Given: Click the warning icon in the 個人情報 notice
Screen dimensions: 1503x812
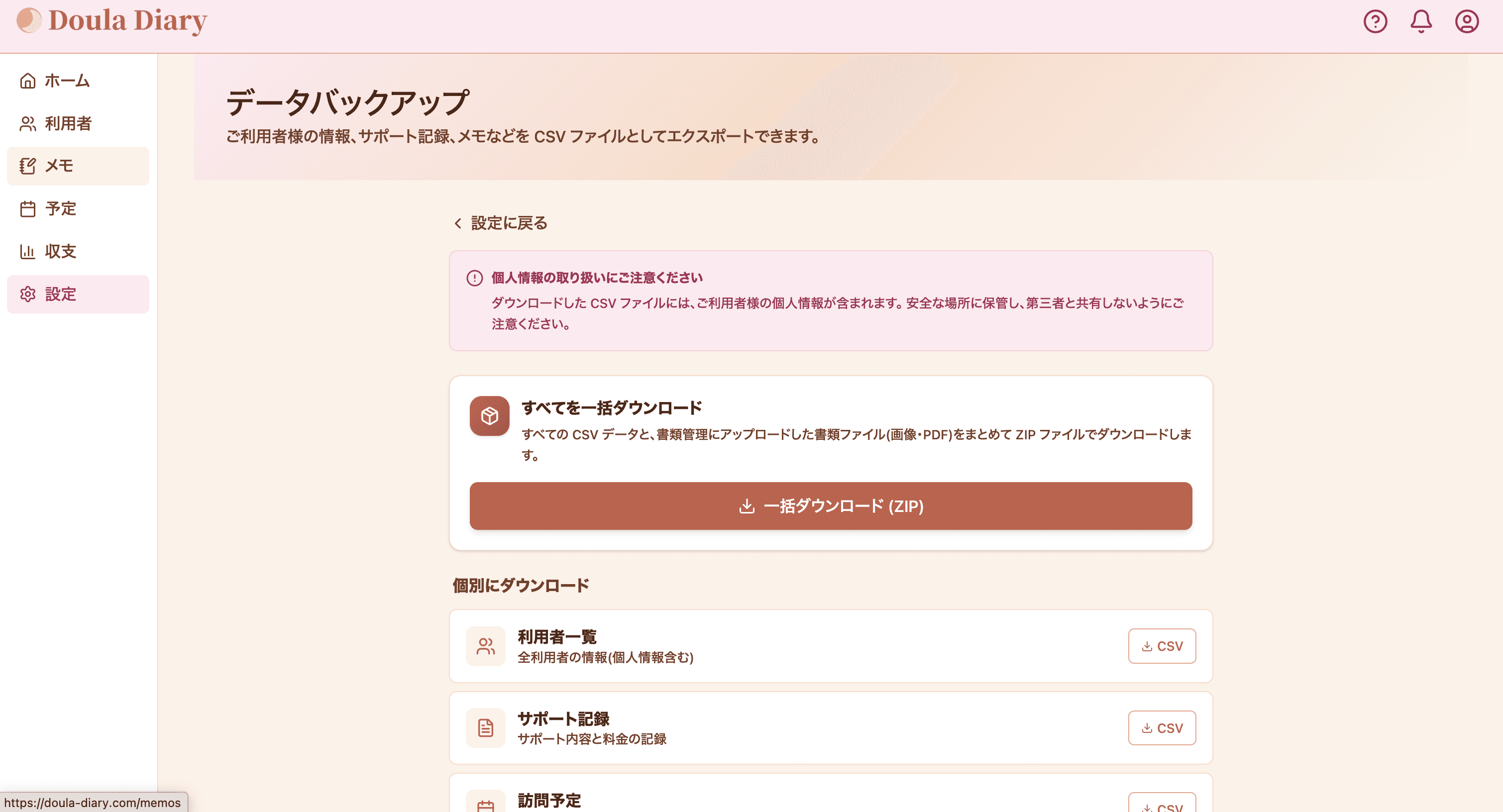Looking at the screenshot, I should point(474,278).
